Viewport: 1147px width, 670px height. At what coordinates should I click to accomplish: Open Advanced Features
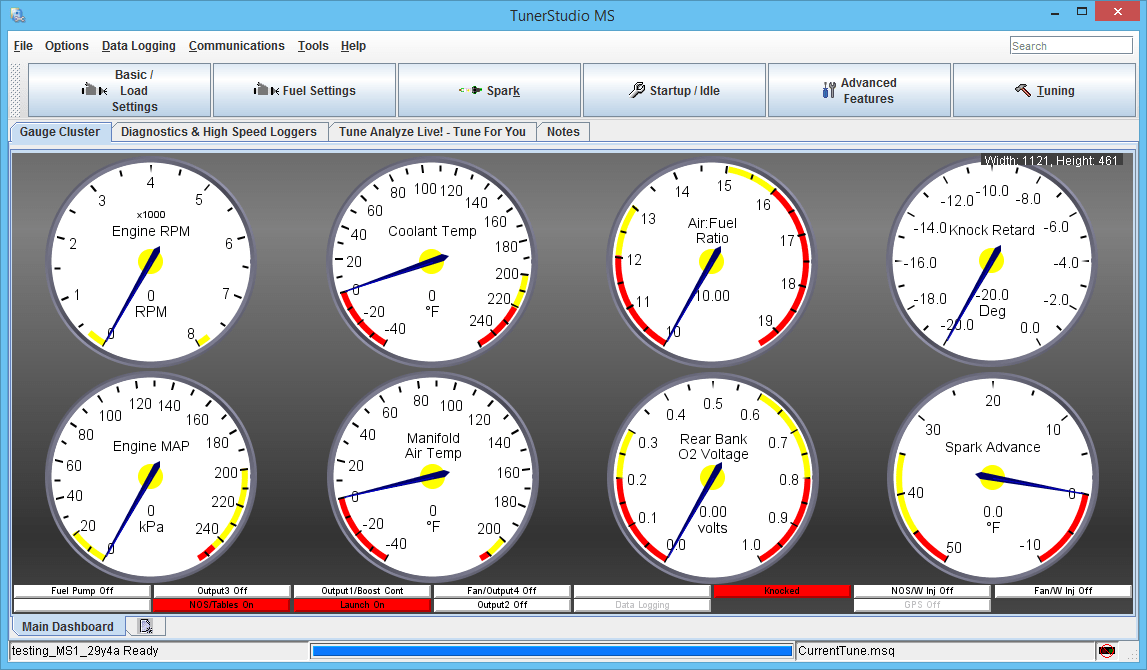(x=860, y=90)
